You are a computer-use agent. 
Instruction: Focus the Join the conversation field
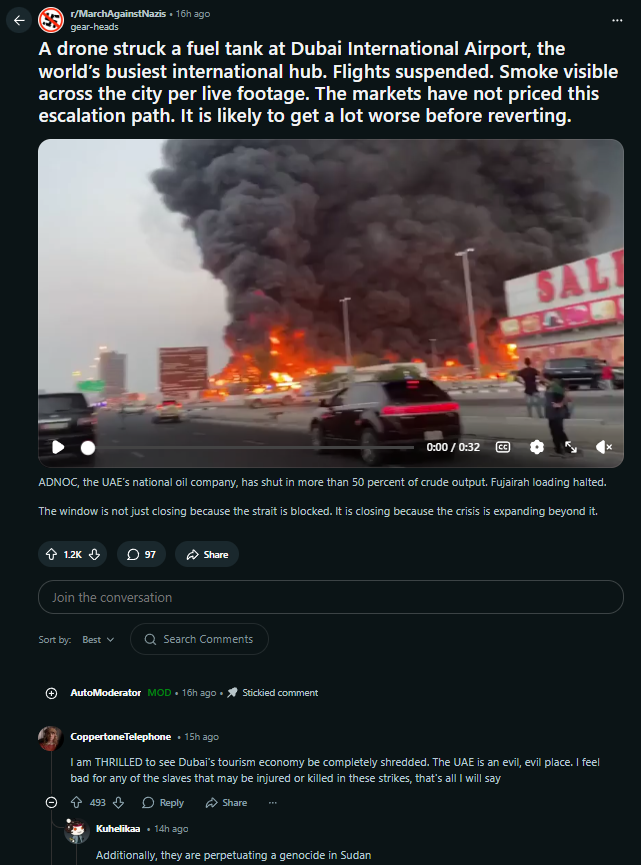[x=331, y=597]
